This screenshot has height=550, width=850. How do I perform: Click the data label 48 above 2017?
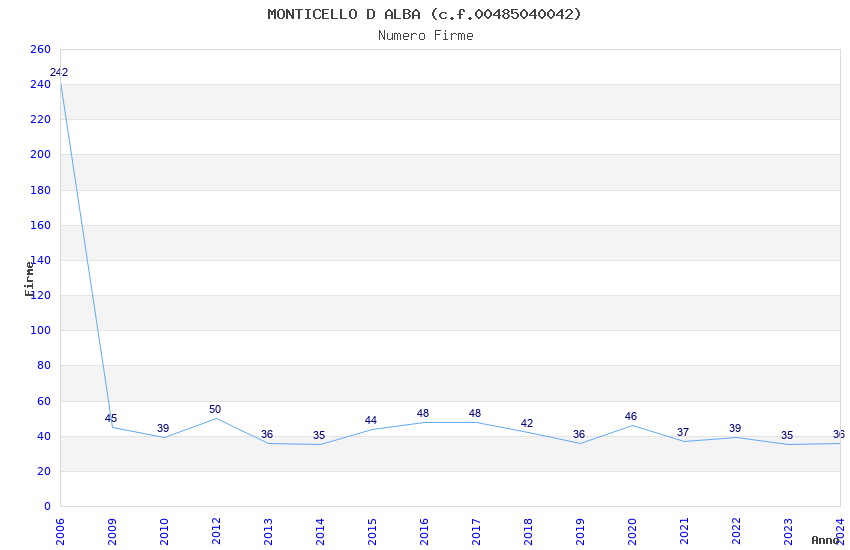475,413
